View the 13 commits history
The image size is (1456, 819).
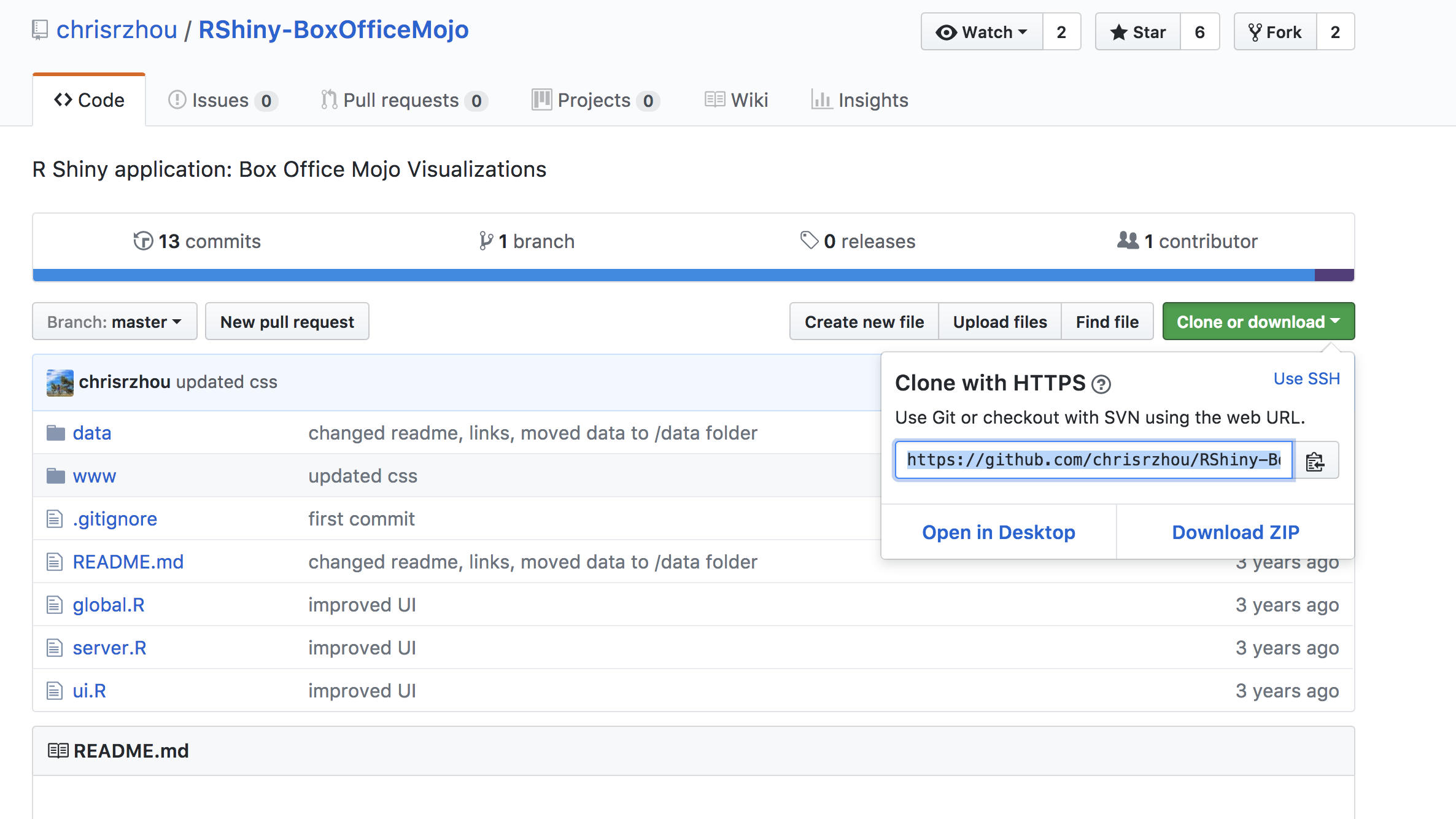click(198, 241)
